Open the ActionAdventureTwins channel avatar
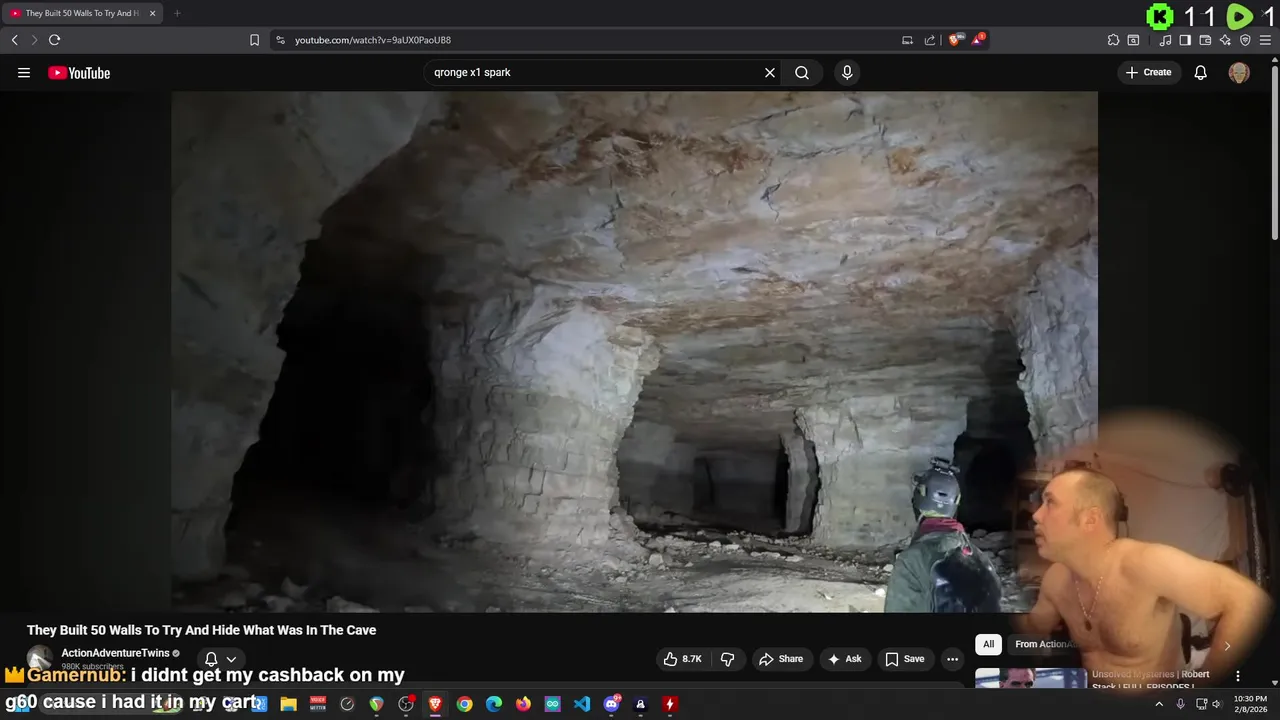Viewport: 1280px width, 720px height. tap(40, 659)
